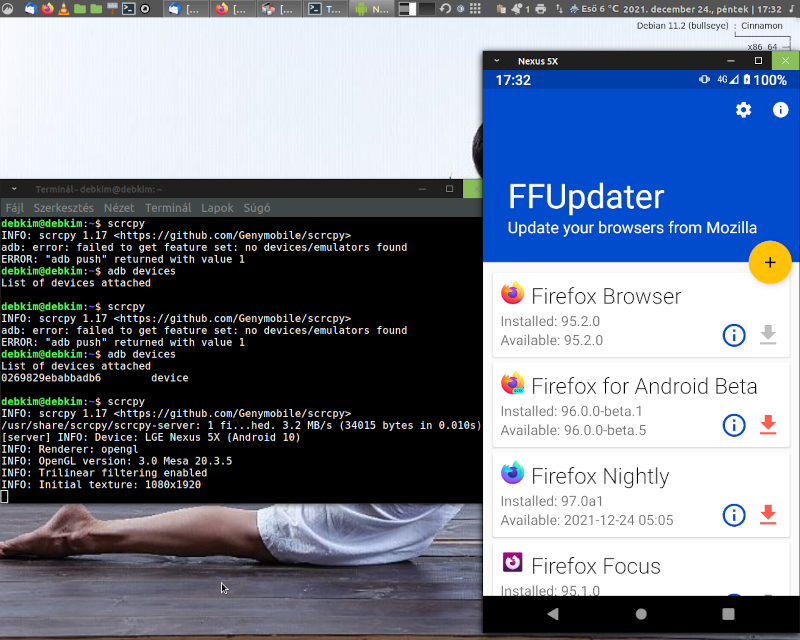Show info for Firefox Browser
Screen dimensions: 800x640
coord(734,335)
